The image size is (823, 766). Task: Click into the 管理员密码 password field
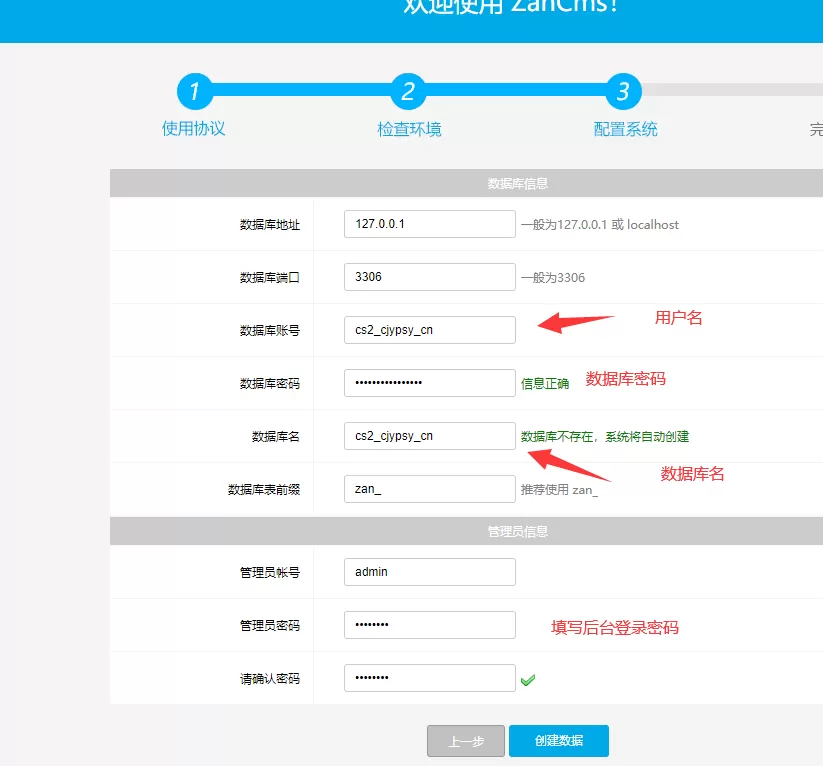point(430,625)
